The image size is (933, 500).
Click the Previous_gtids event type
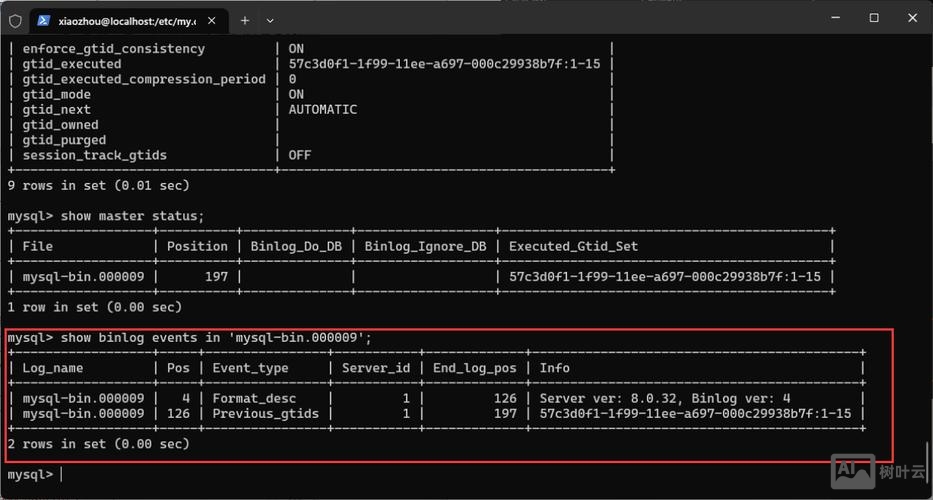[265, 414]
